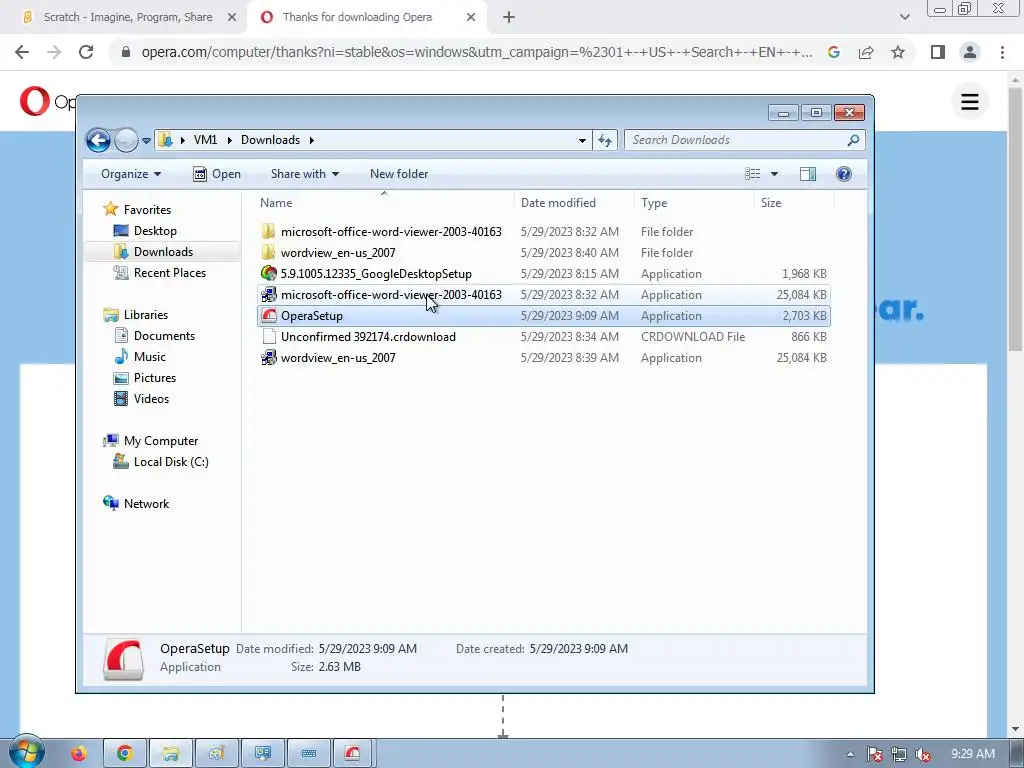
Task: Click the Chrome back arrow
Action: (22, 52)
